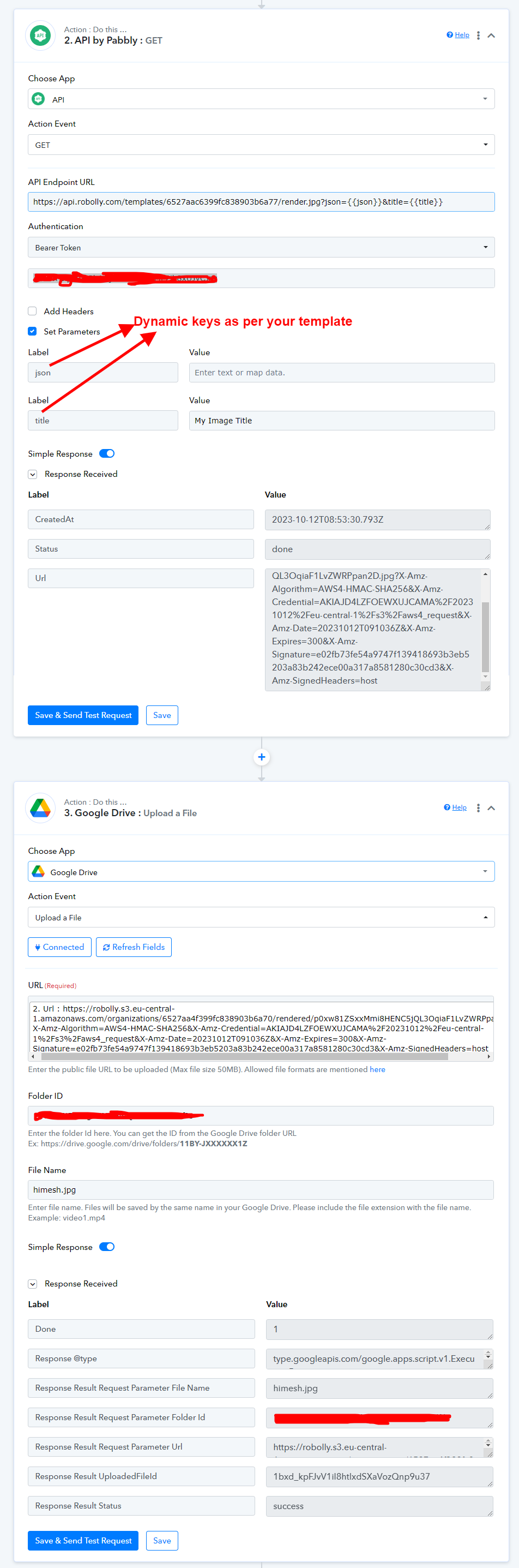Click scroll-down arrow in Url textarea
519x1568 pixels.
point(486,677)
